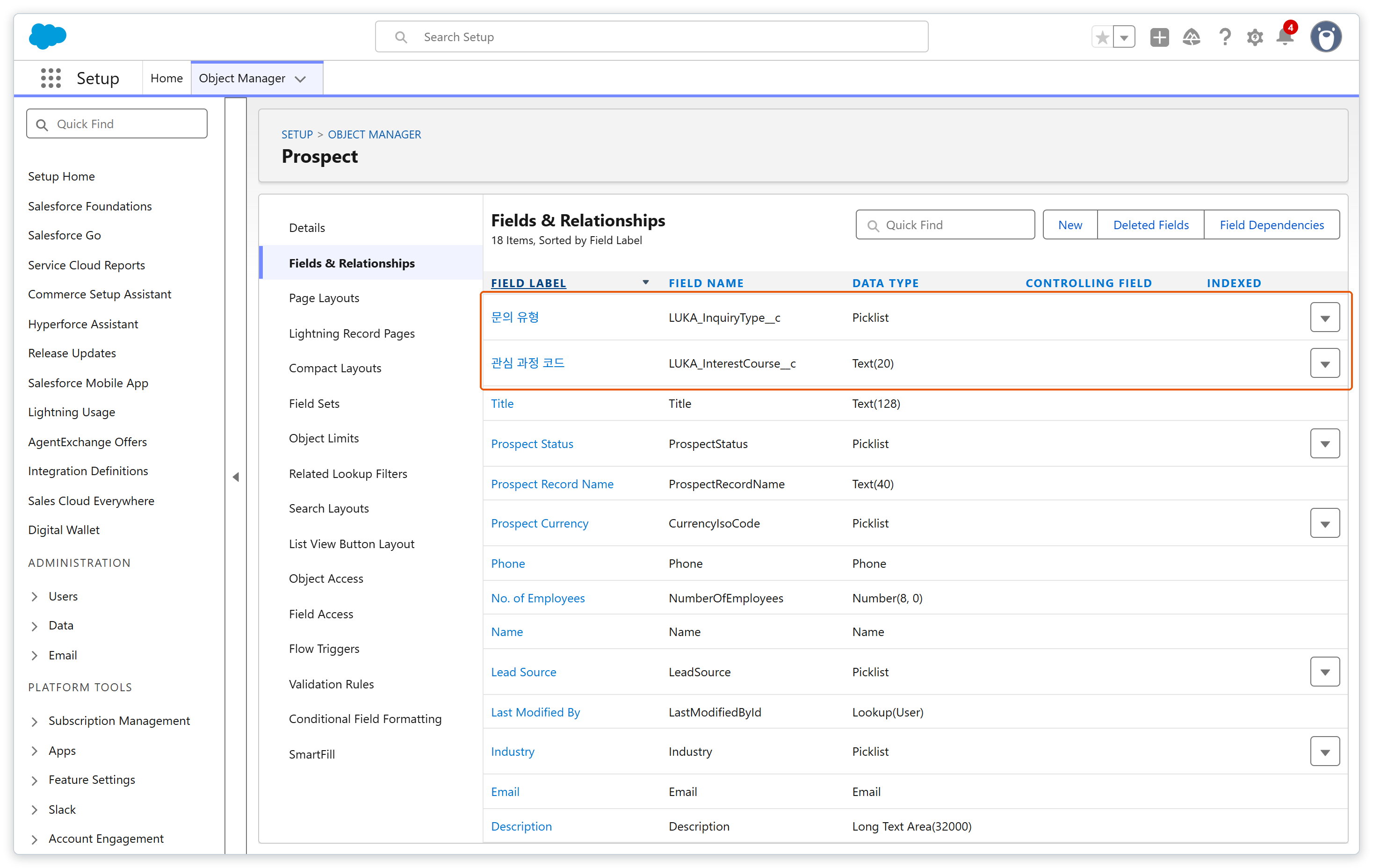1373x868 pixels.
Task: Expand the Feature Settings section
Action: pos(35,780)
